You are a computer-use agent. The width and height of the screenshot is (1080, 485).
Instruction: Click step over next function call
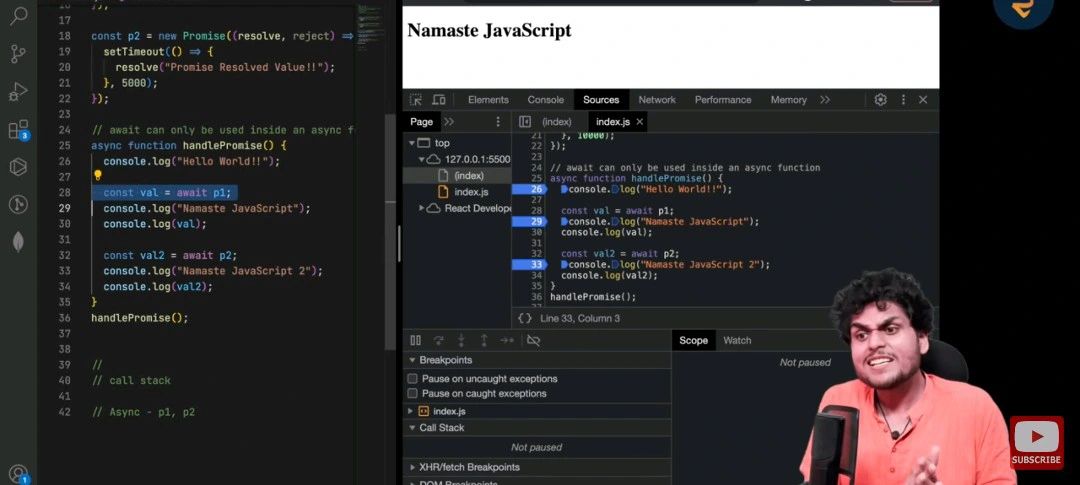pos(438,340)
